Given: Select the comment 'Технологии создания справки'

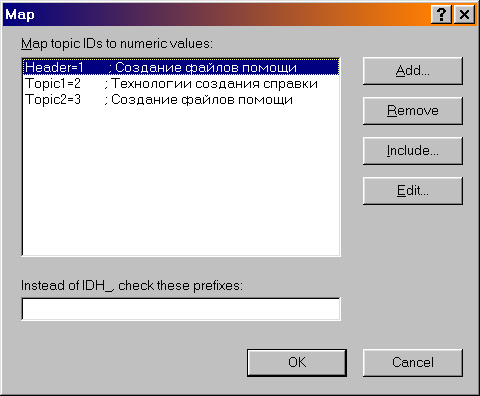Looking at the screenshot, I should point(214,83).
